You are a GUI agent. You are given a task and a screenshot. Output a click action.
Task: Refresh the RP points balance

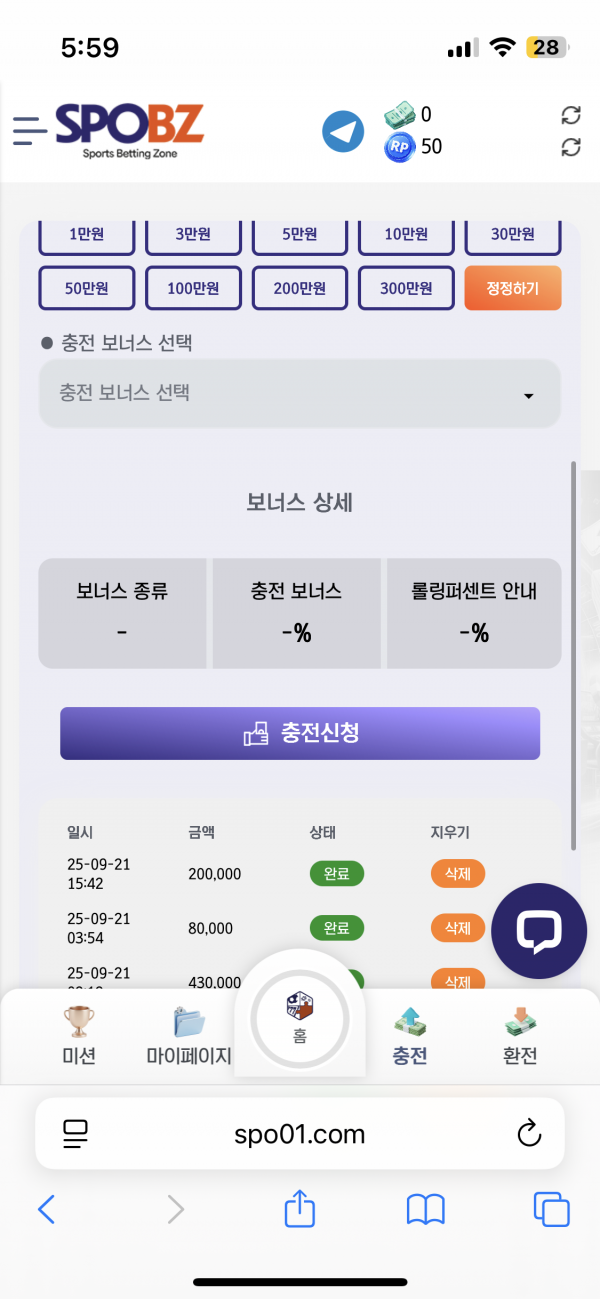571,147
